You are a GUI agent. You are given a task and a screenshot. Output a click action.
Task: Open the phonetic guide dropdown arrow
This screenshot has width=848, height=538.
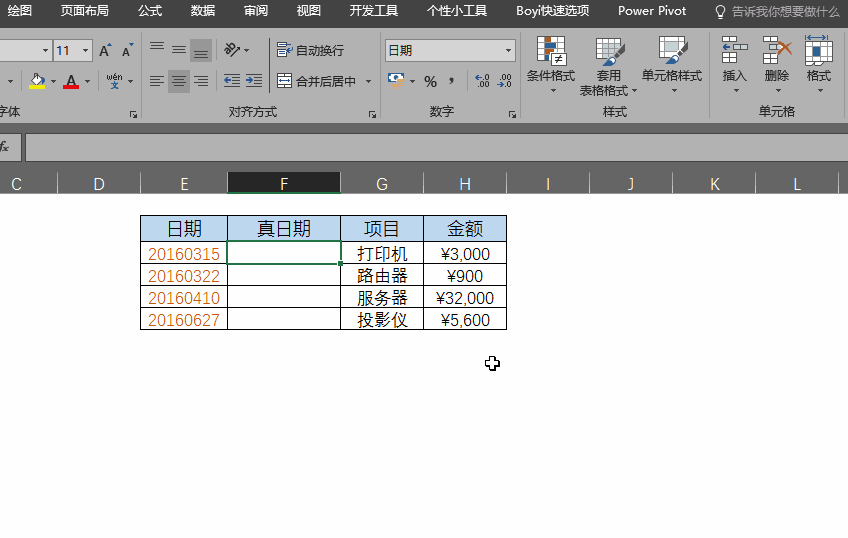[x=130, y=82]
